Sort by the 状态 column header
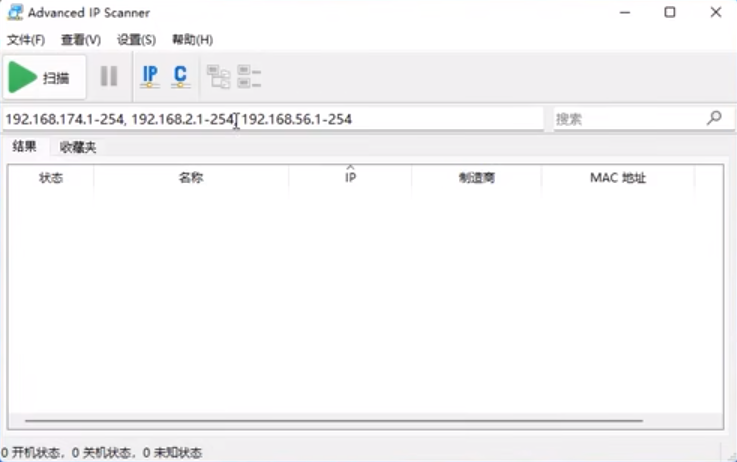 (51, 178)
